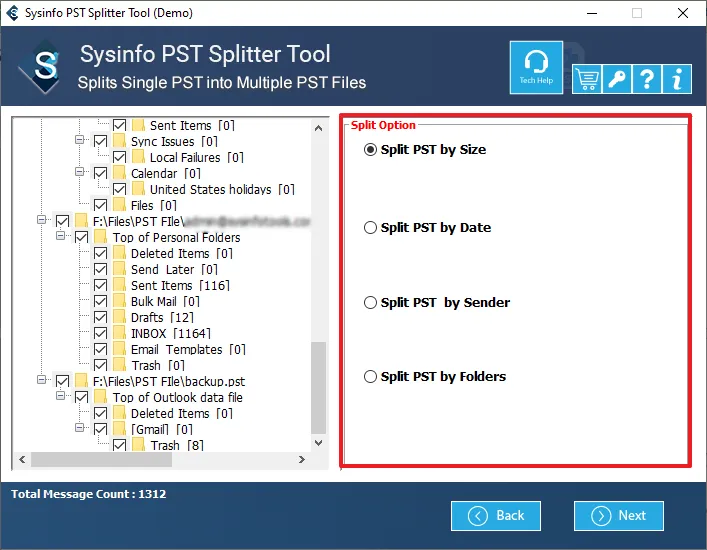Viewport: 707px width, 550px height.
Task: Uncheck the Sent Items [116] checkbox
Action: [101, 285]
